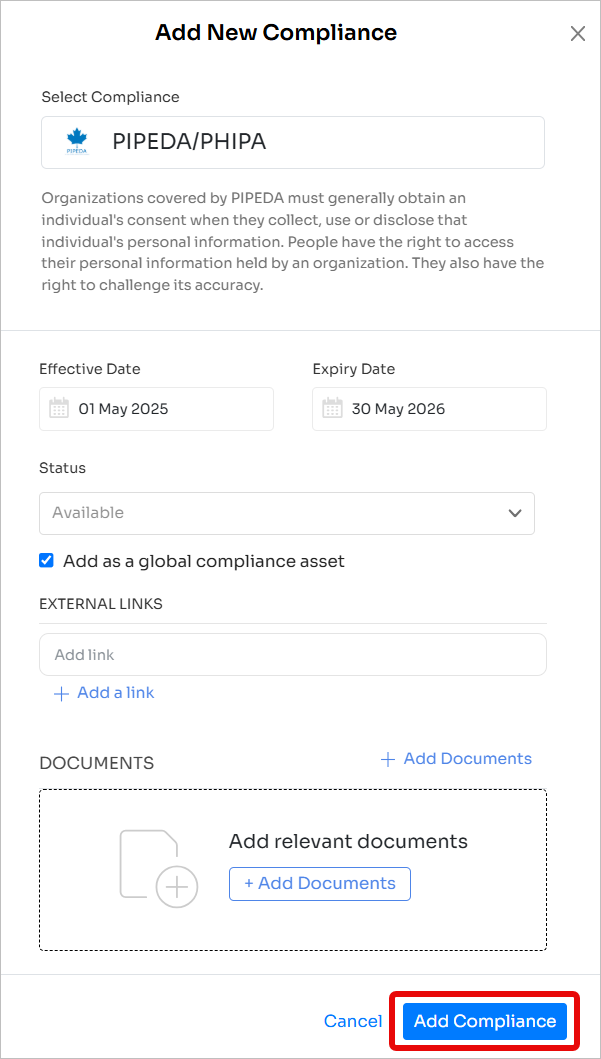Viewport: 601px width, 1059px height.
Task: Click the PIPEDA maple leaf logo
Action: pyautogui.click(x=77, y=143)
